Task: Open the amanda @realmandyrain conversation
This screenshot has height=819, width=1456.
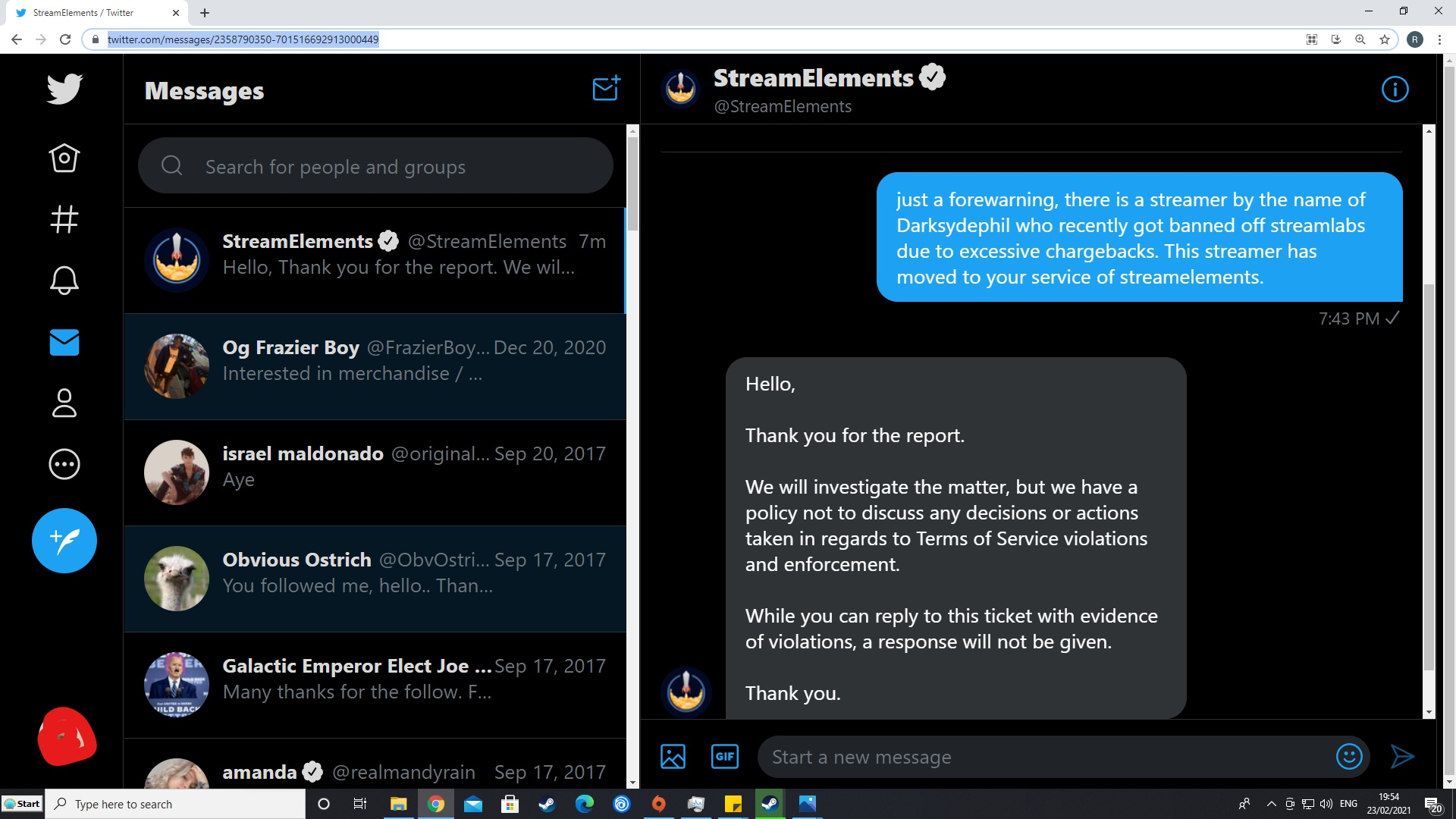Action: pos(375,764)
